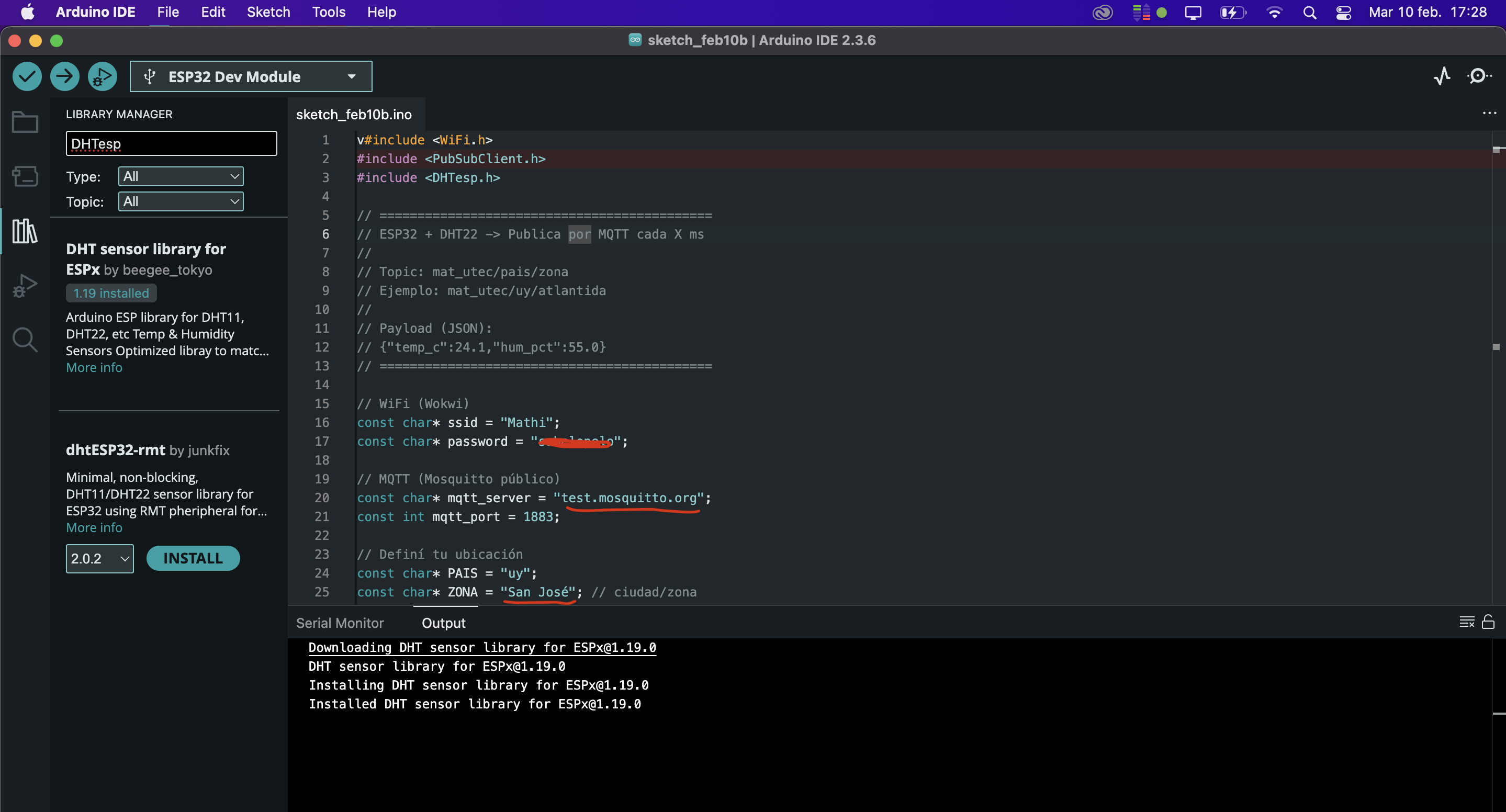This screenshot has height=812, width=1506.
Task: Clear the output panel with the clear icon
Action: click(1466, 622)
